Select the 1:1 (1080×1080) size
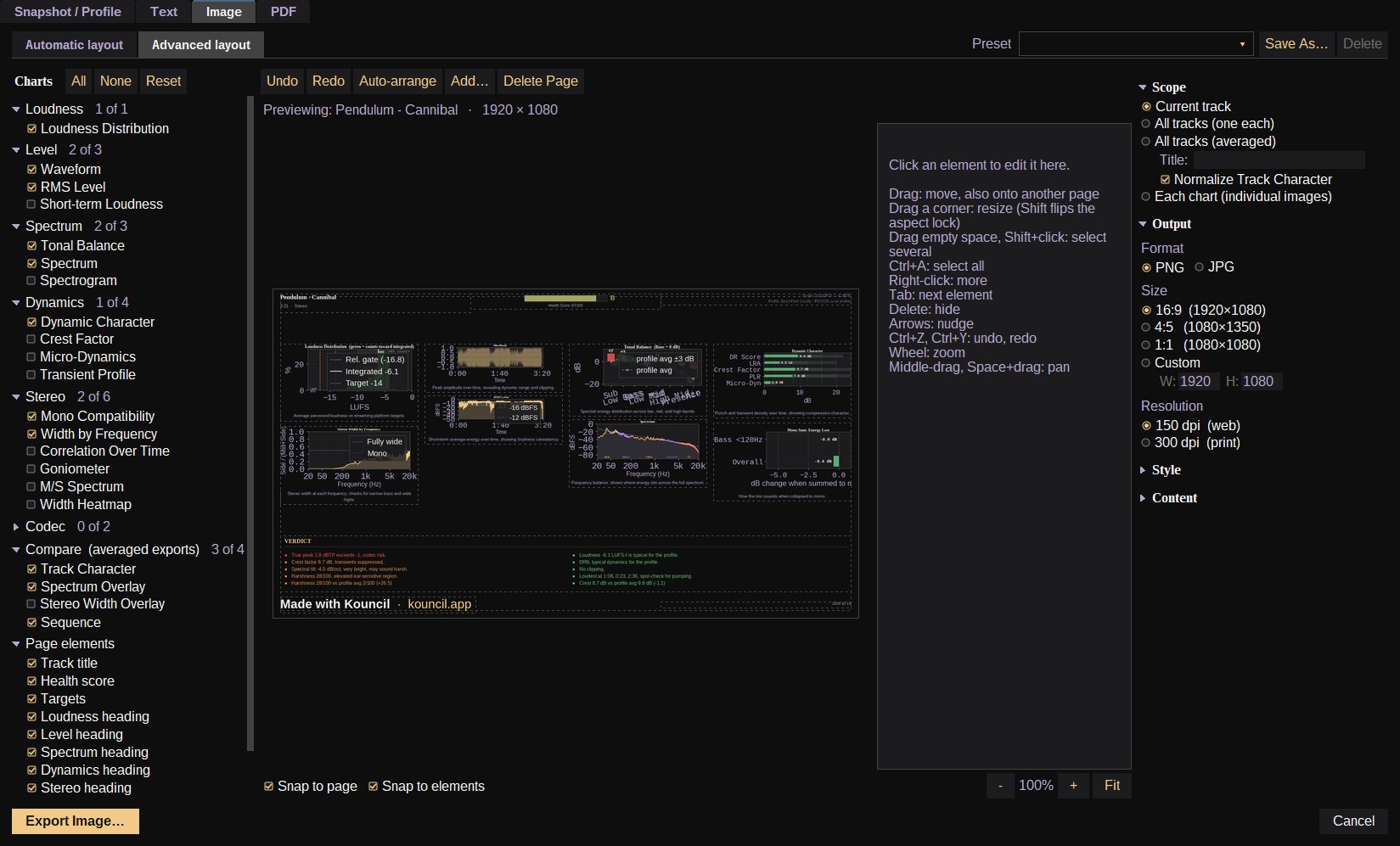The image size is (1400, 846). tap(1146, 345)
